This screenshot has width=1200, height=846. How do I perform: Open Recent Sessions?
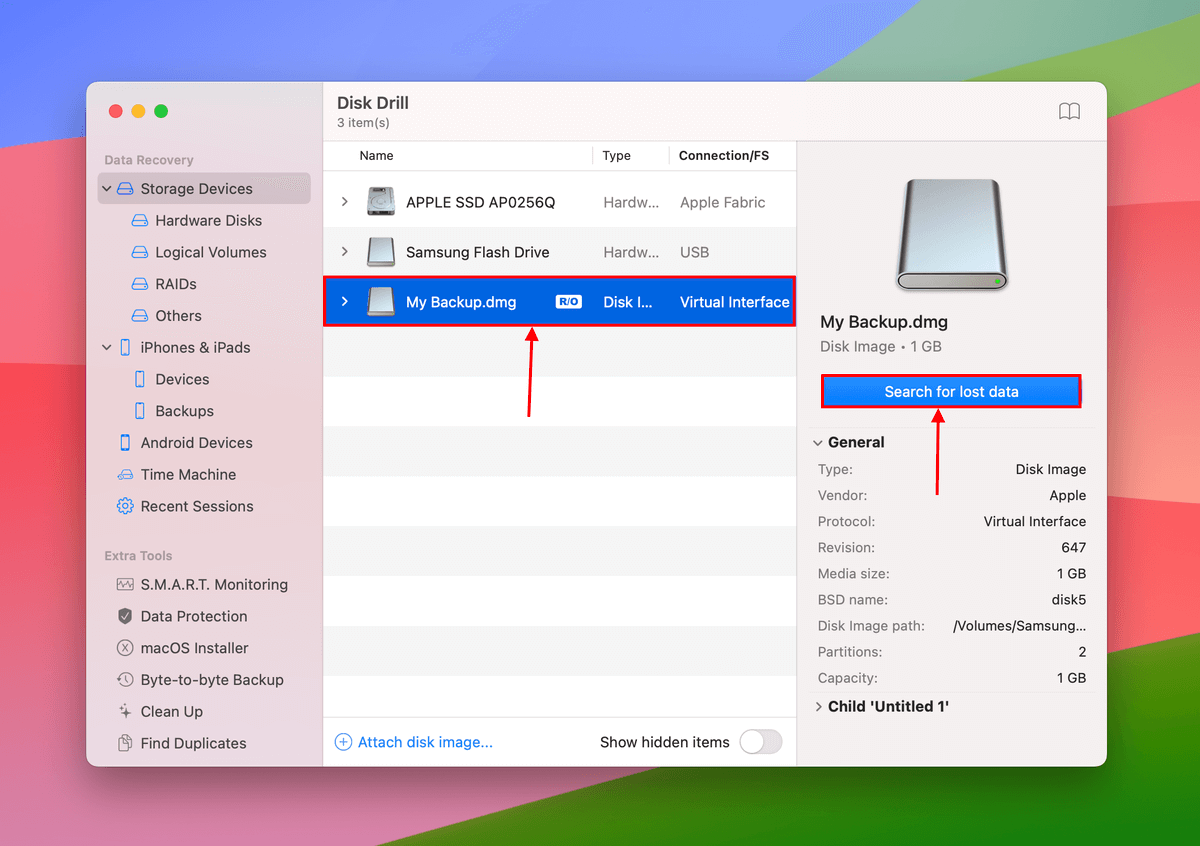click(196, 506)
